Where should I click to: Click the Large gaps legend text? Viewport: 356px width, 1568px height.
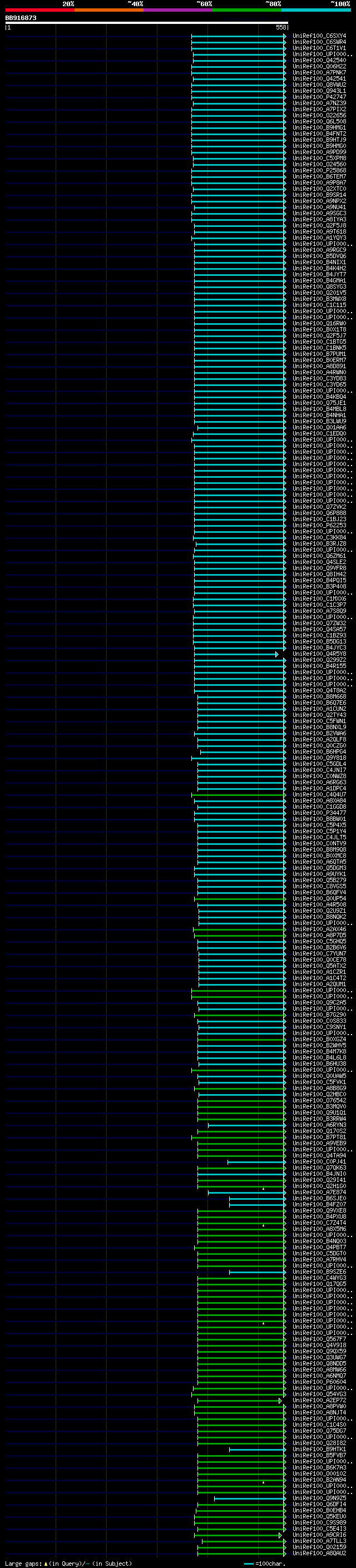click(68, 1563)
